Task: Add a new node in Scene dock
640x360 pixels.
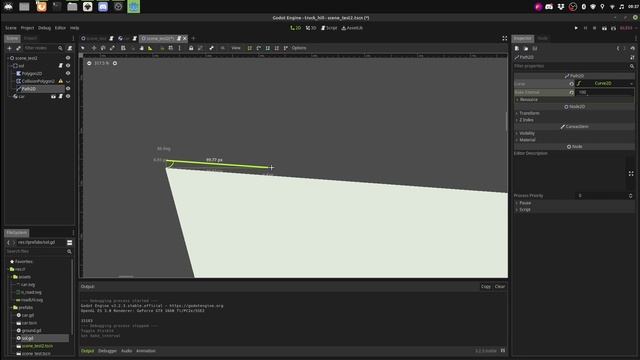Action: (x=9, y=48)
